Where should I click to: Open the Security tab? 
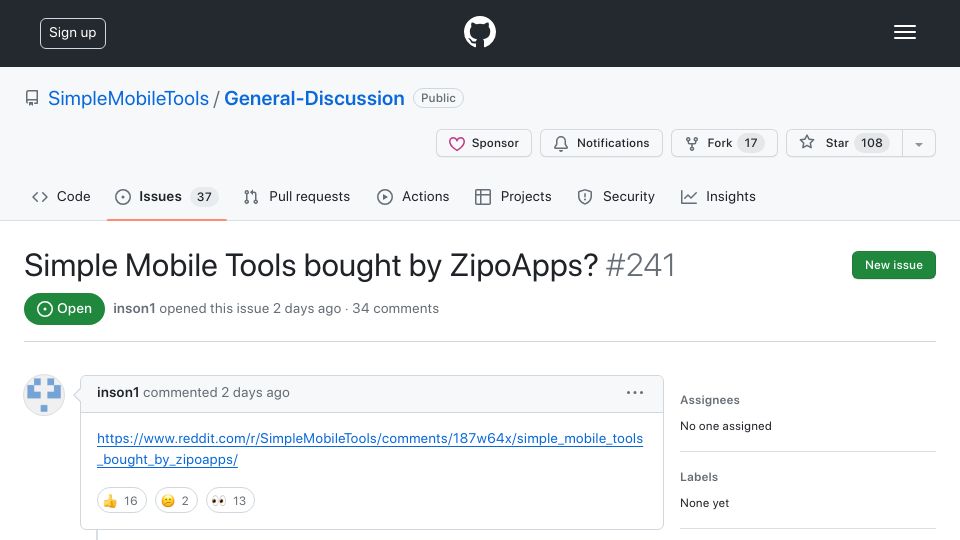click(616, 197)
